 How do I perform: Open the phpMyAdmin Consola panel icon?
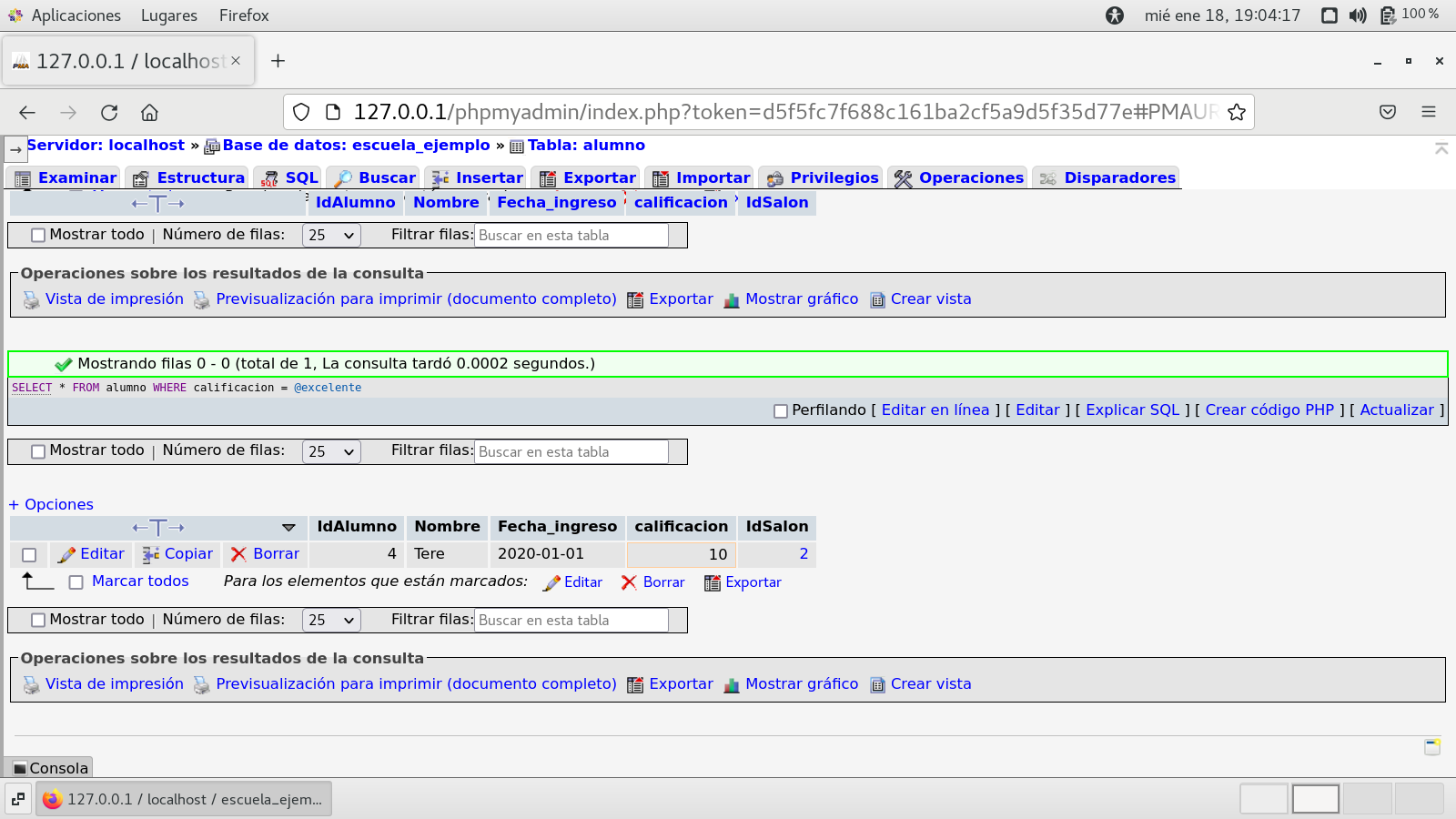coord(20,768)
